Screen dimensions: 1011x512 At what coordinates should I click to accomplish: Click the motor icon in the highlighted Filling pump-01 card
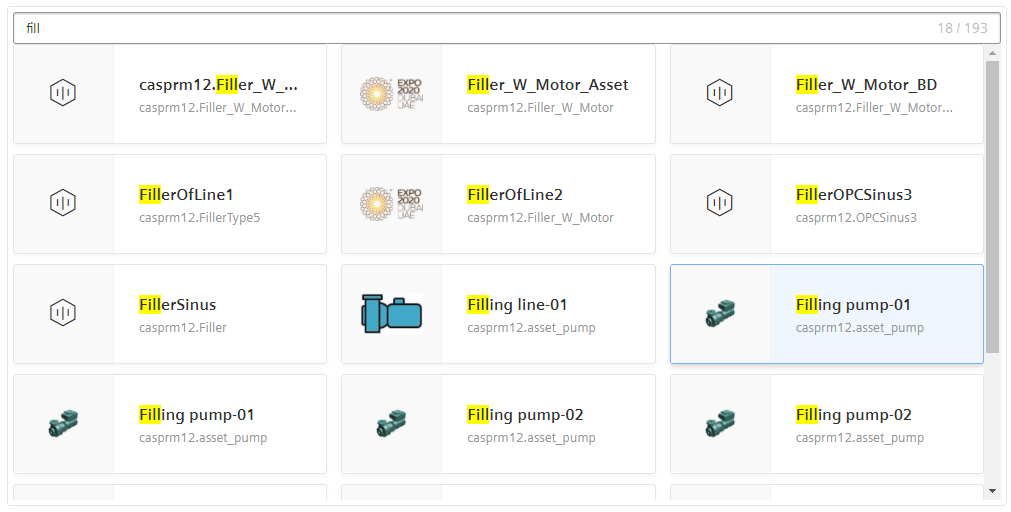pyautogui.click(x=720, y=313)
